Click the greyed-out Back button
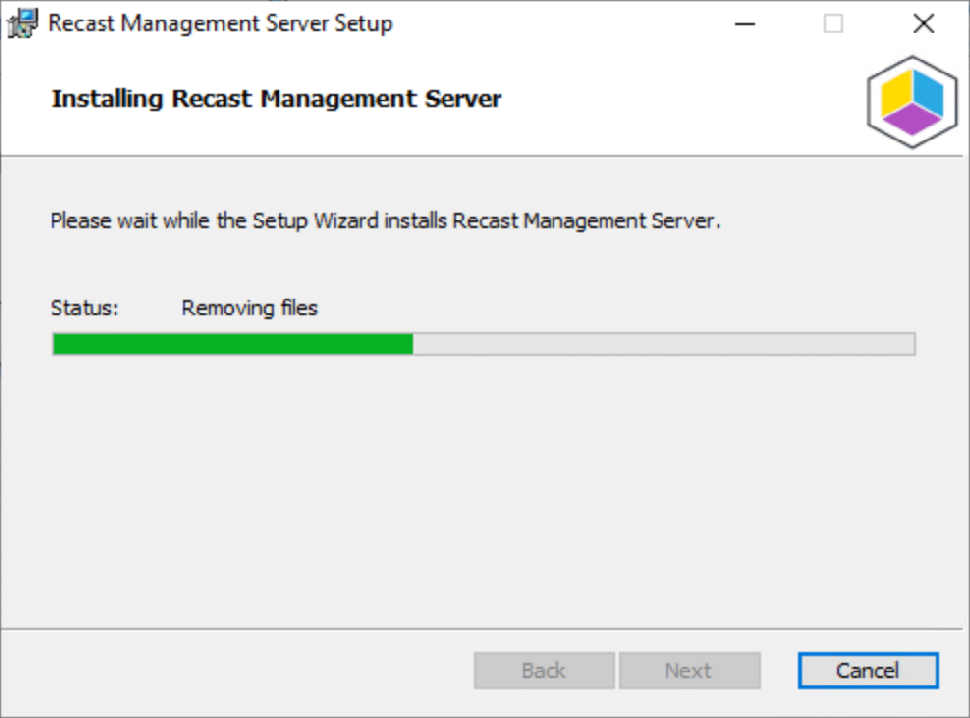970x718 pixels. 544,670
